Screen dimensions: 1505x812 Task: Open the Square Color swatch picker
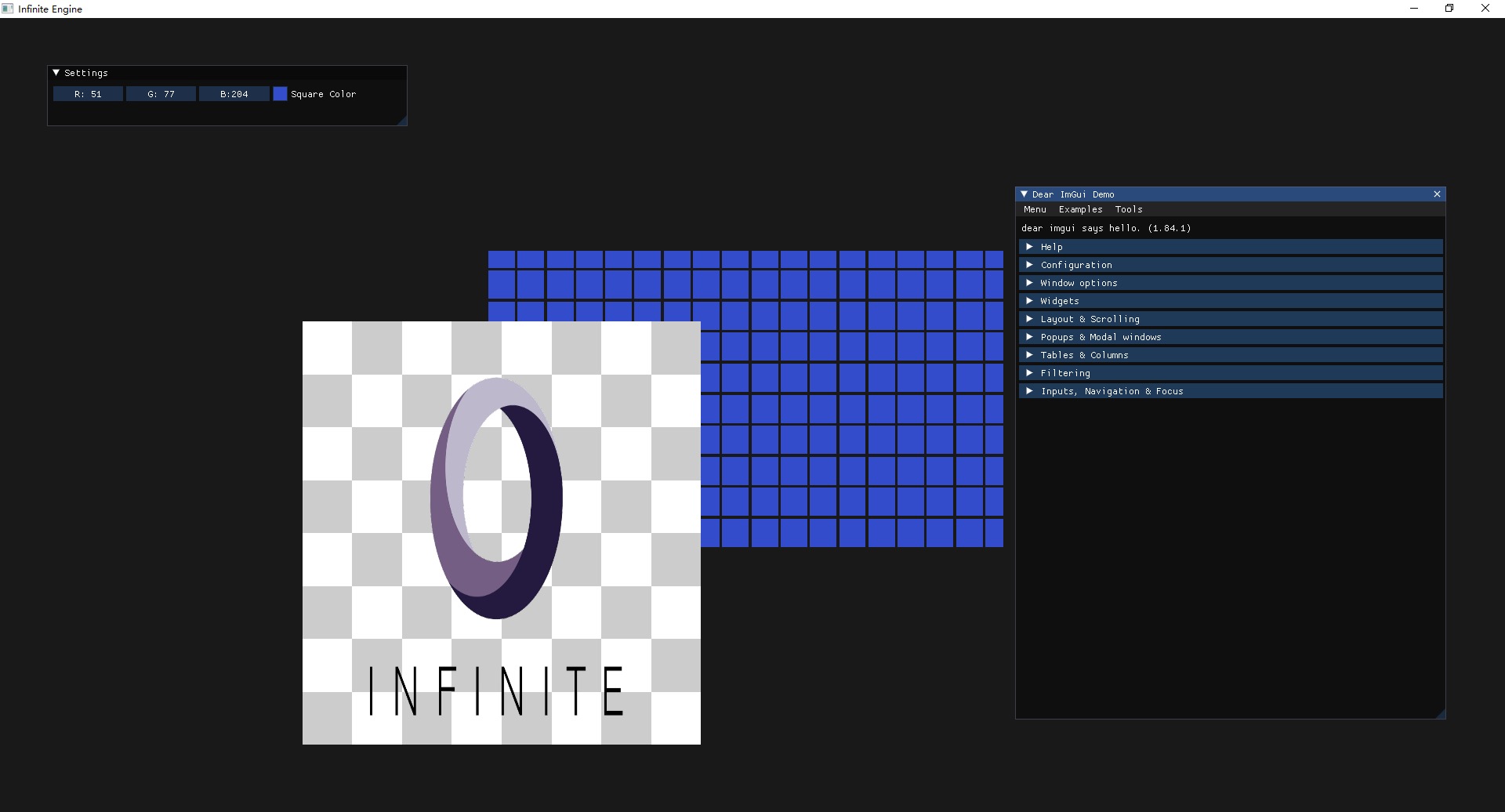point(280,94)
